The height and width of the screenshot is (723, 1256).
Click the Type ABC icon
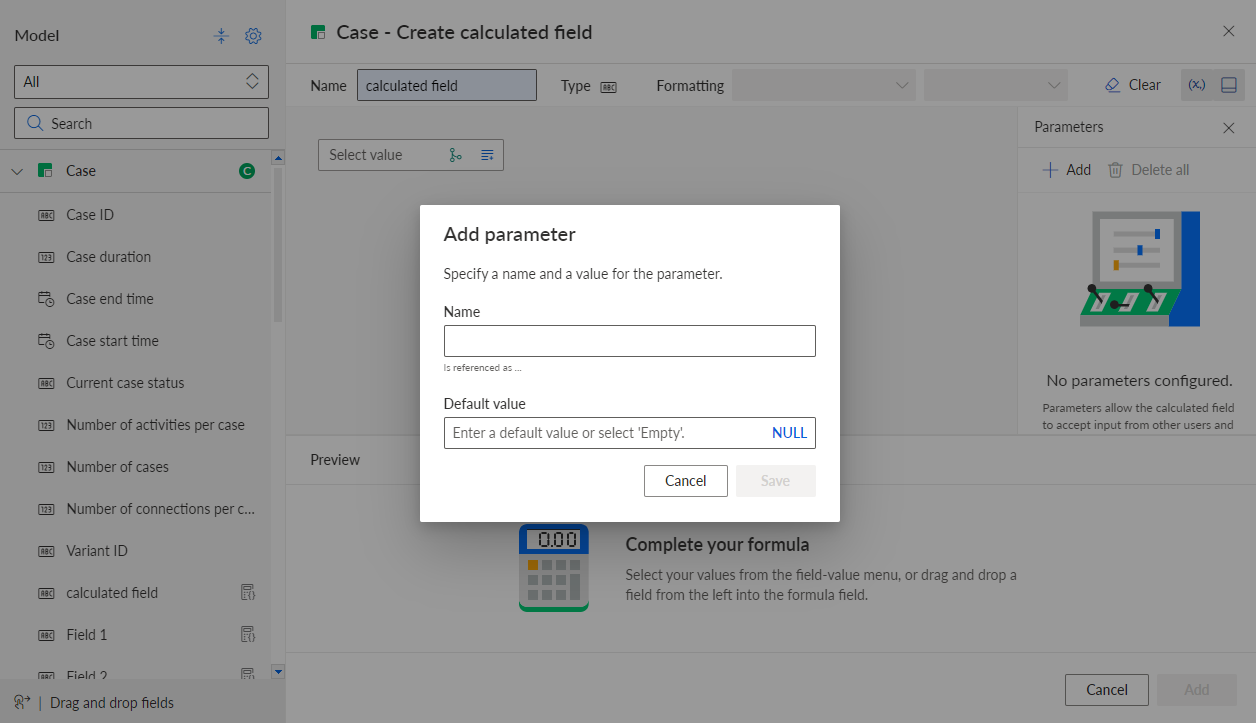[x=608, y=87]
